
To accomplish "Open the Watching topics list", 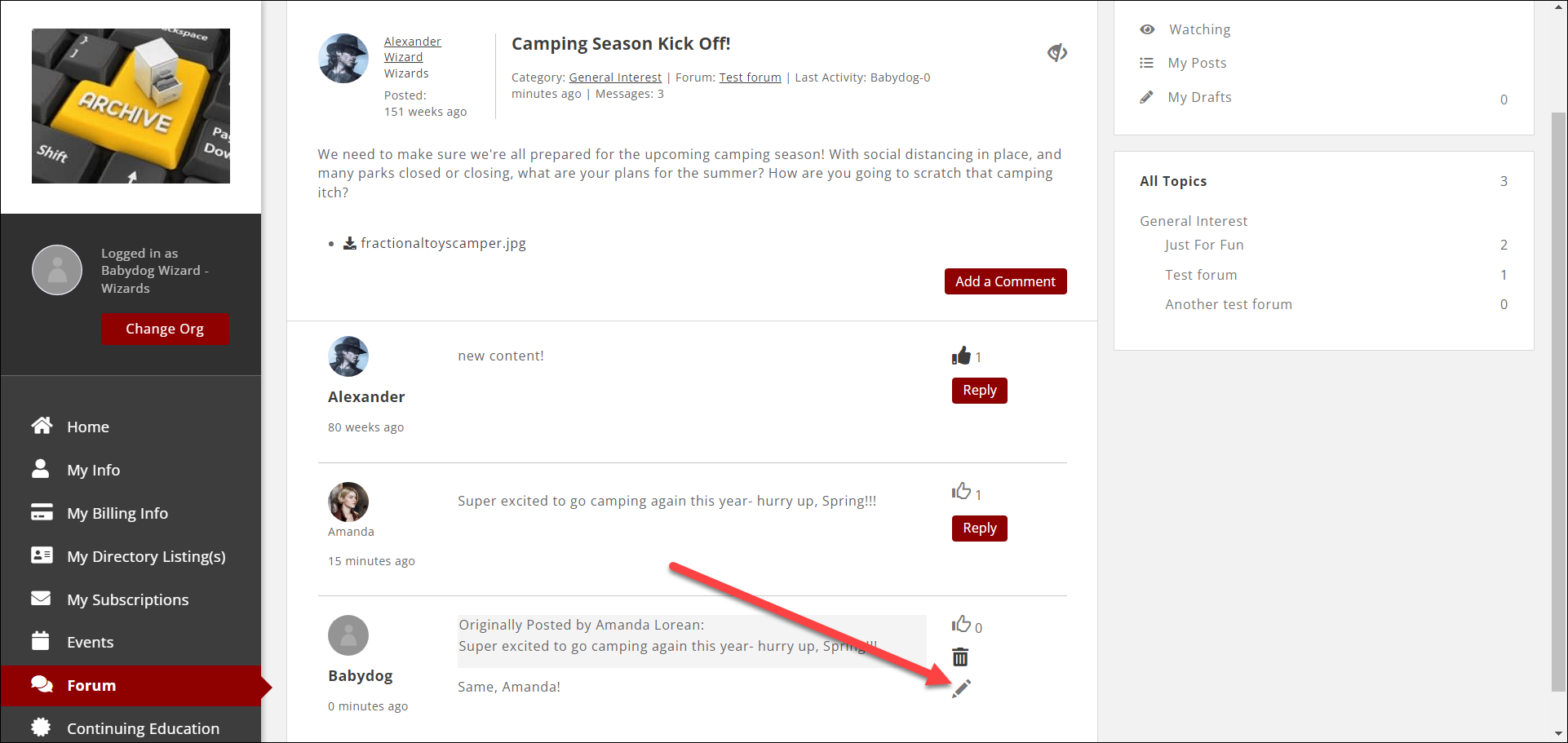I will pyautogui.click(x=1198, y=29).
